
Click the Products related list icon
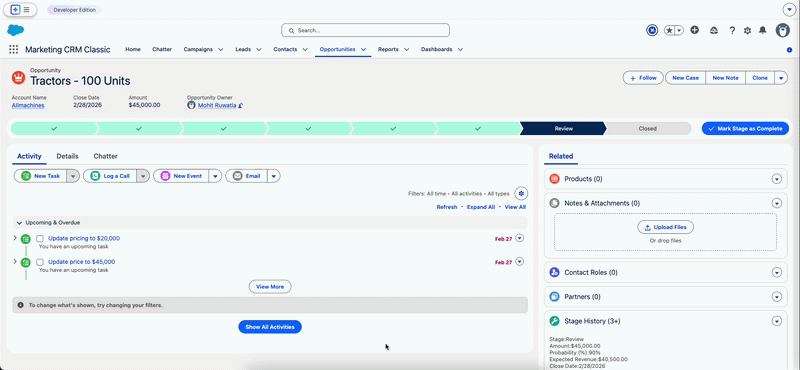(x=555, y=179)
